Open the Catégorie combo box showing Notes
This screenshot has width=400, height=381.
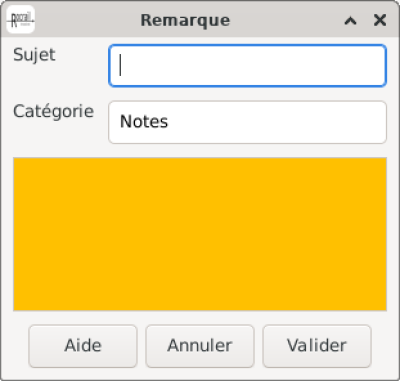point(247,122)
